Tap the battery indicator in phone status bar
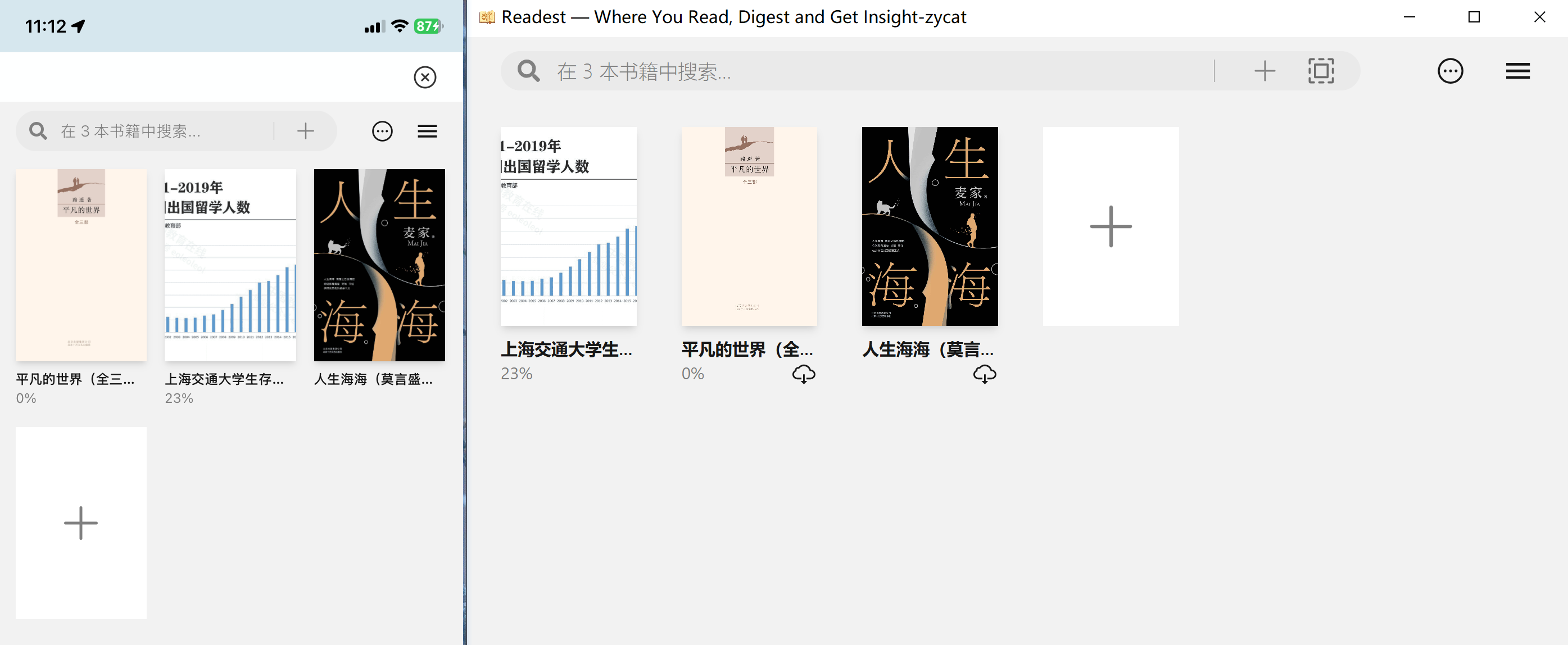 pos(428,26)
